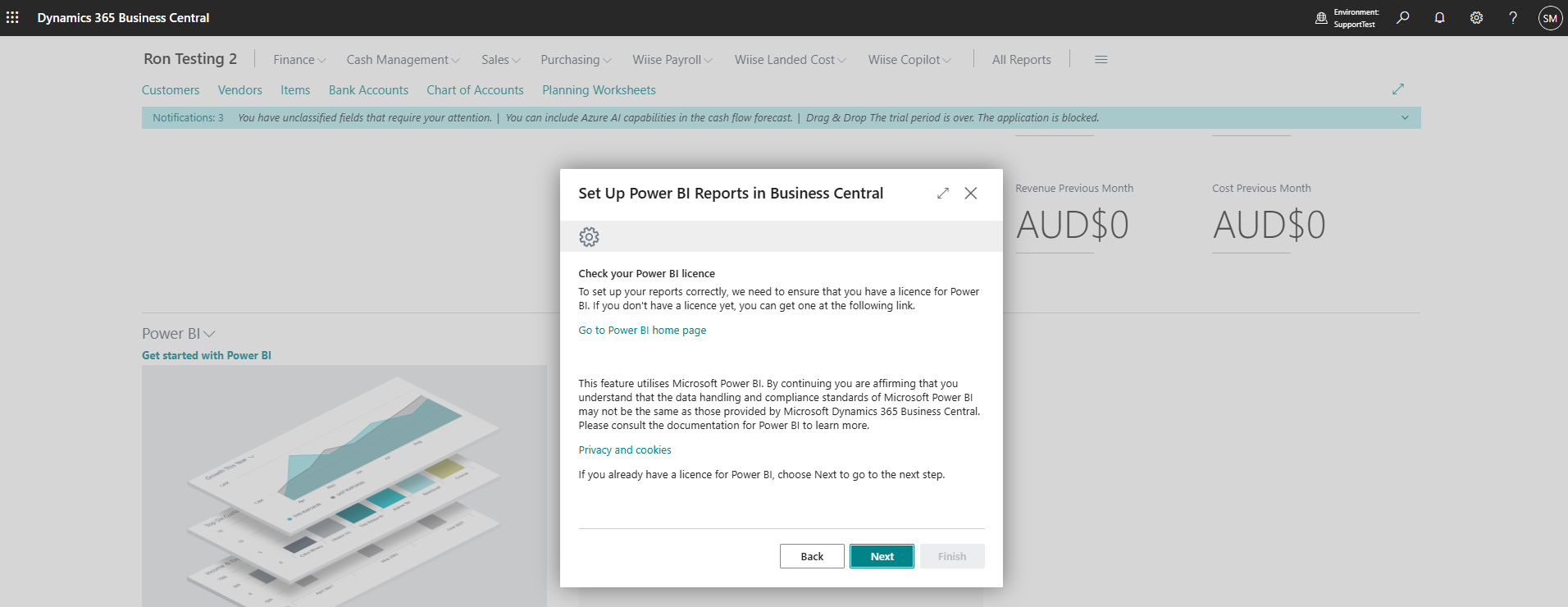The height and width of the screenshot is (607, 1568).
Task: Open Planning Worksheets page
Action: click(599, 90)
